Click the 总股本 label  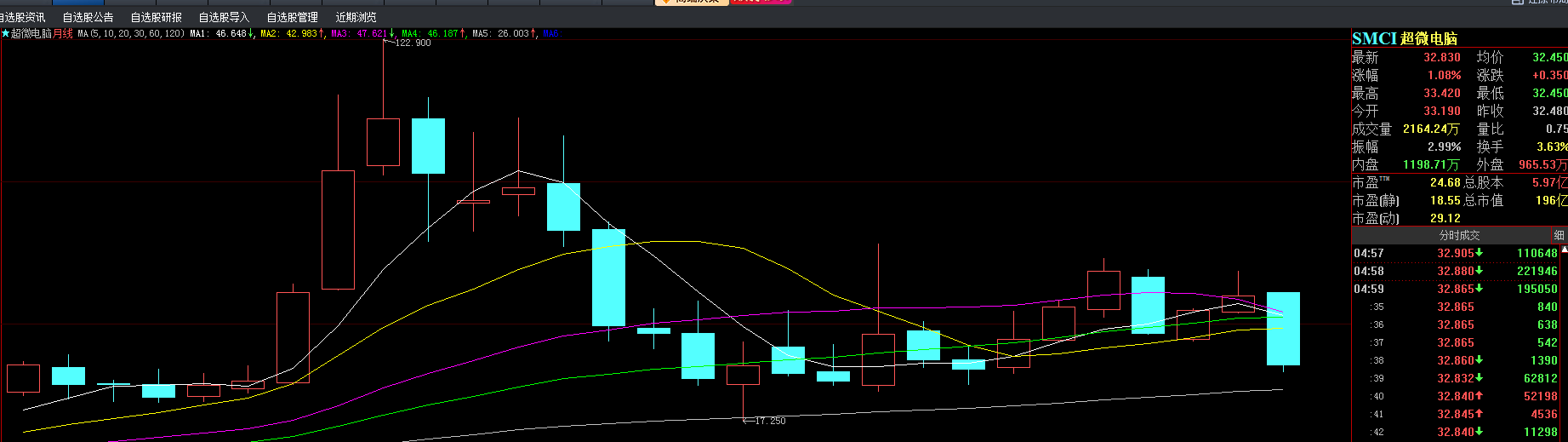(1483, 182)
